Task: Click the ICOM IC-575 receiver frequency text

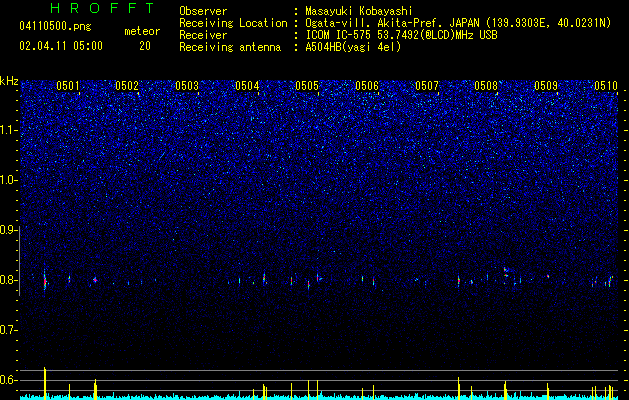Action: click(x=401, y=35)
